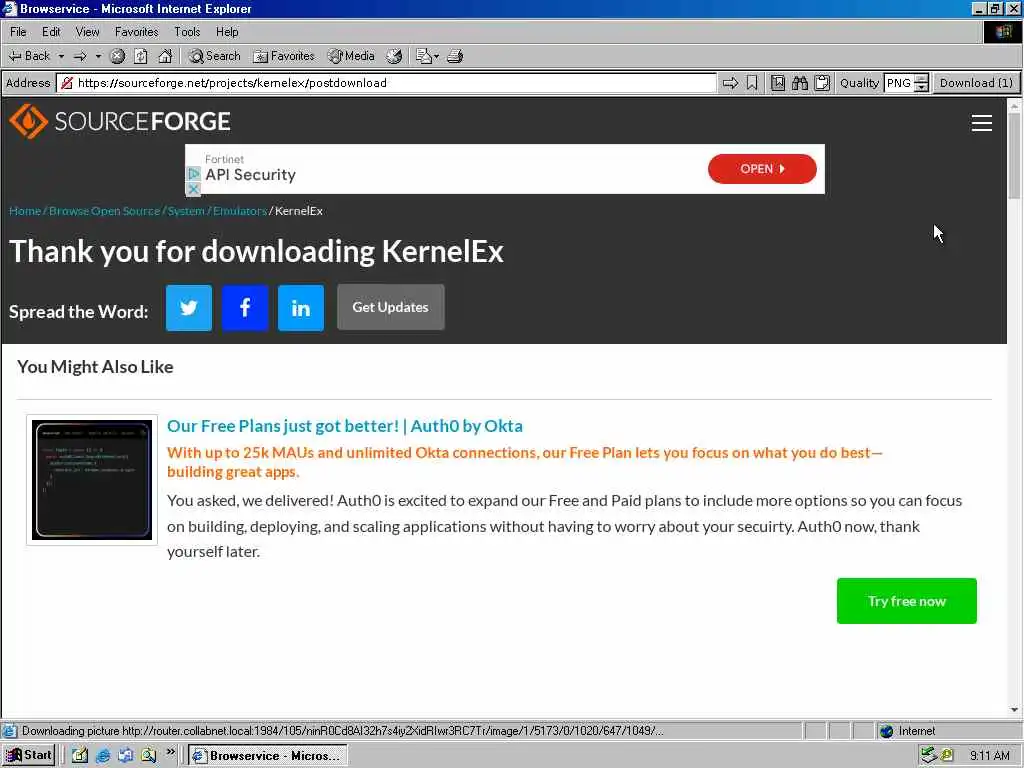The image size is (1024, 768).
Task: Click the Browse Open Source breadcrumb
Action: [104, 211]
